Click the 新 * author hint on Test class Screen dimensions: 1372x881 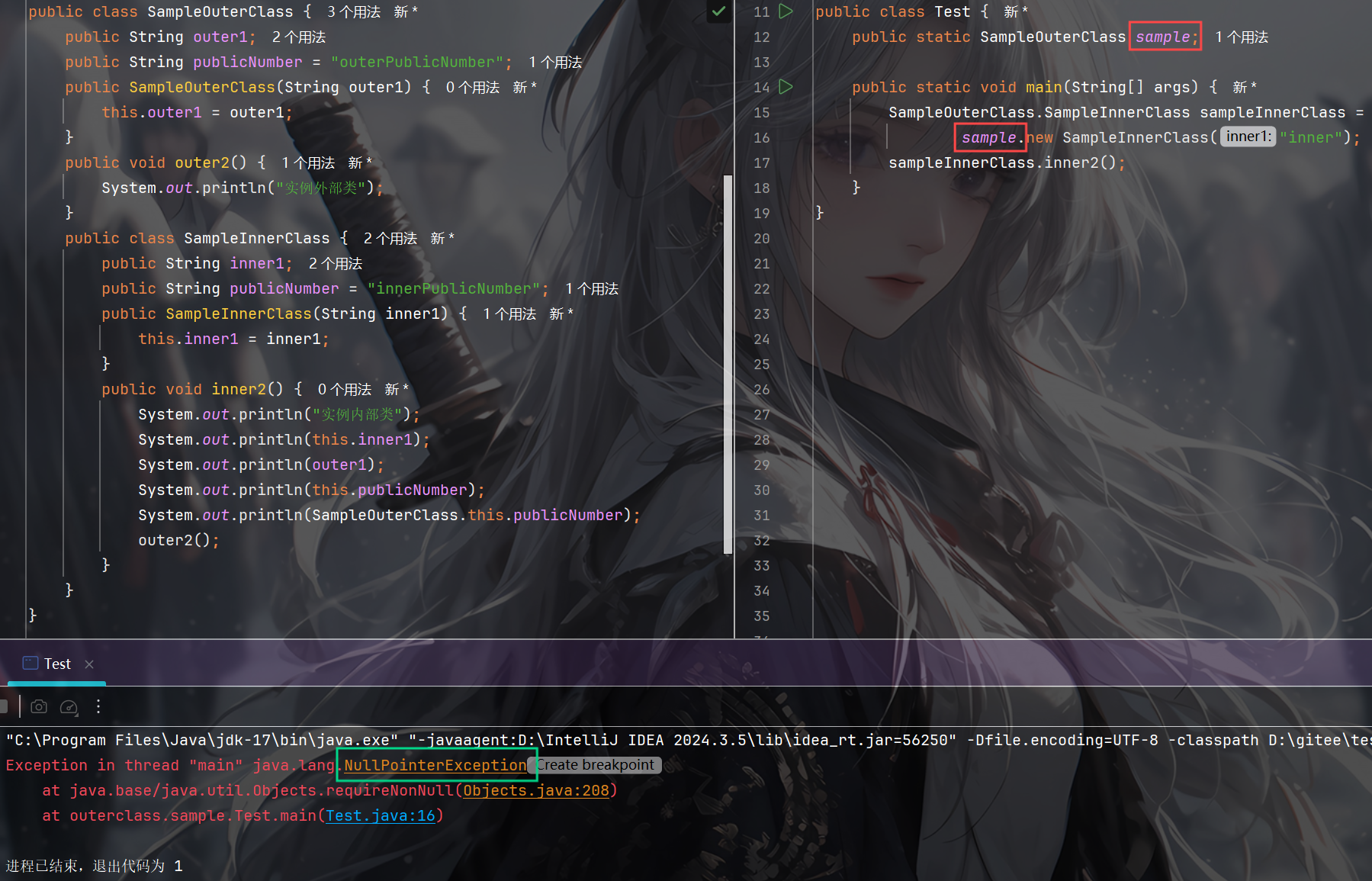[1016, 12]
